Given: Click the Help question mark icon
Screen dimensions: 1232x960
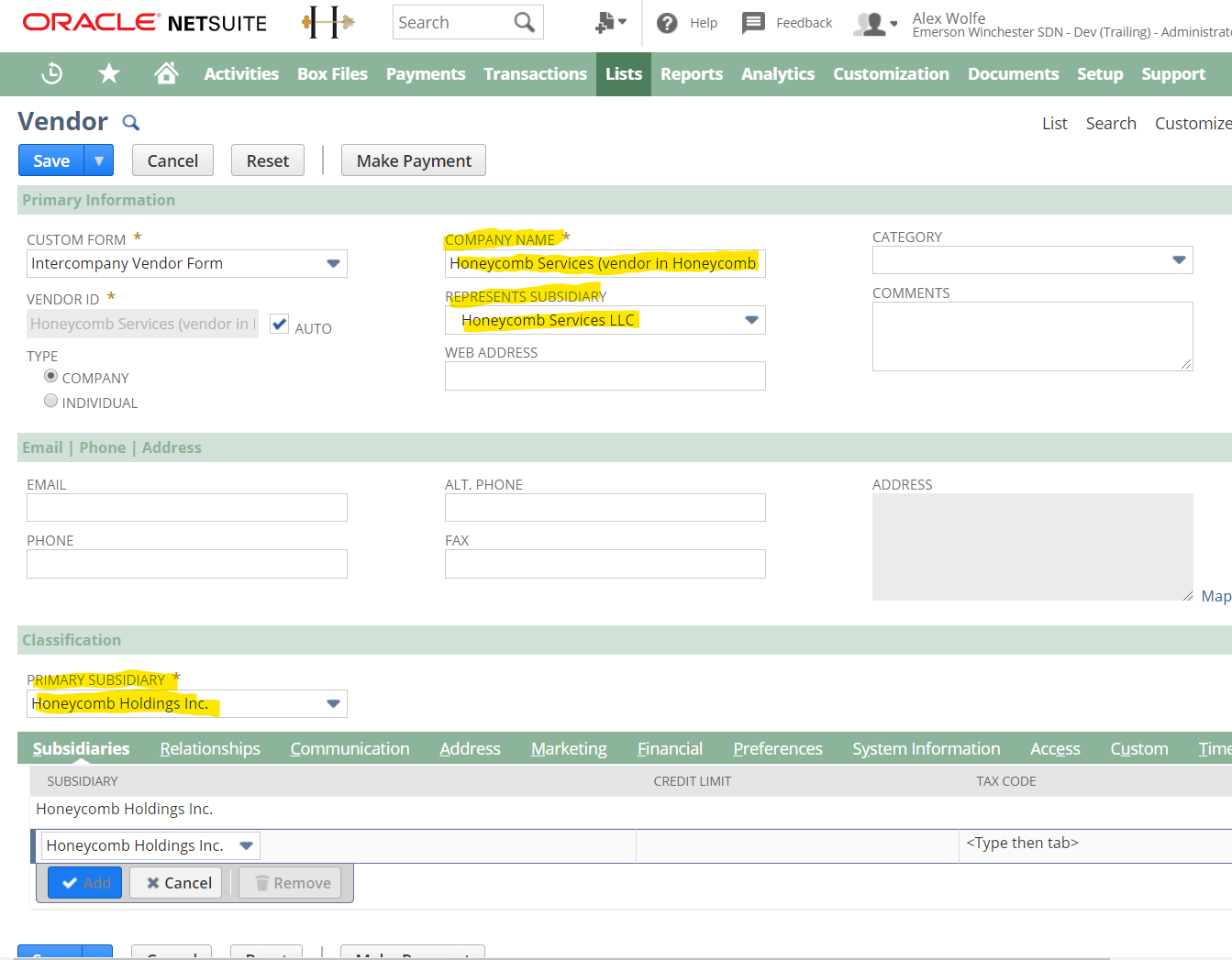Looking at the screenshot, I should coord(667,23).
